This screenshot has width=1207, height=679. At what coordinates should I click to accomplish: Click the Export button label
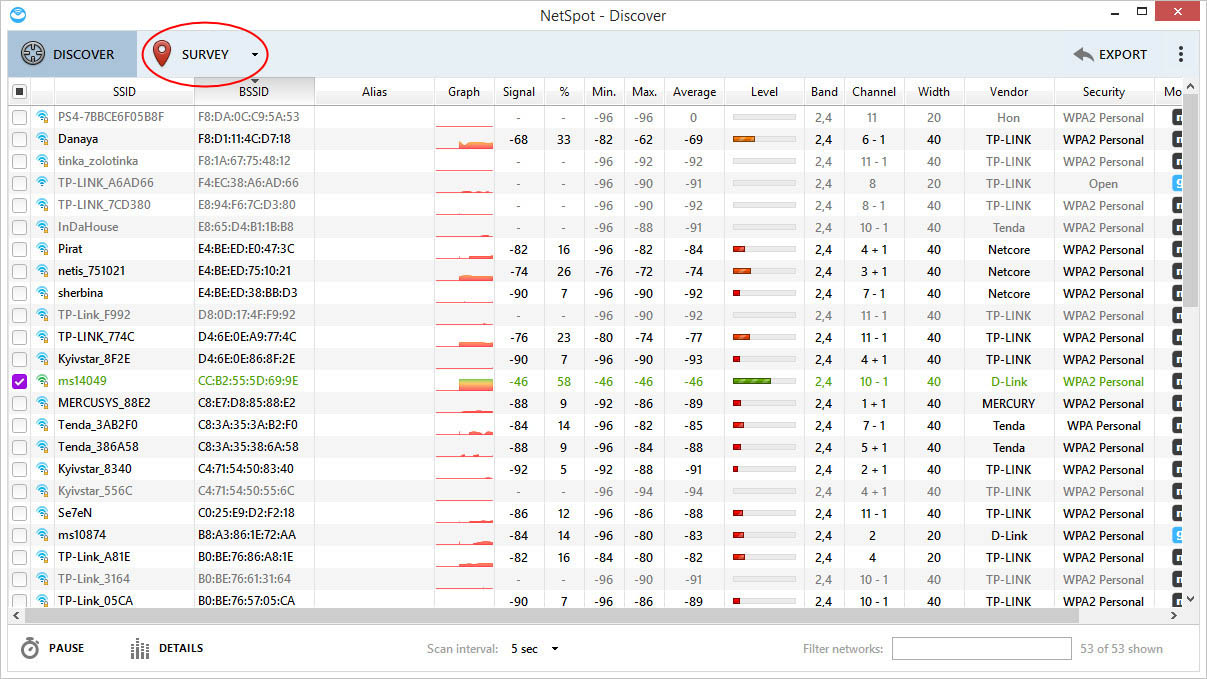(1123, 55)
